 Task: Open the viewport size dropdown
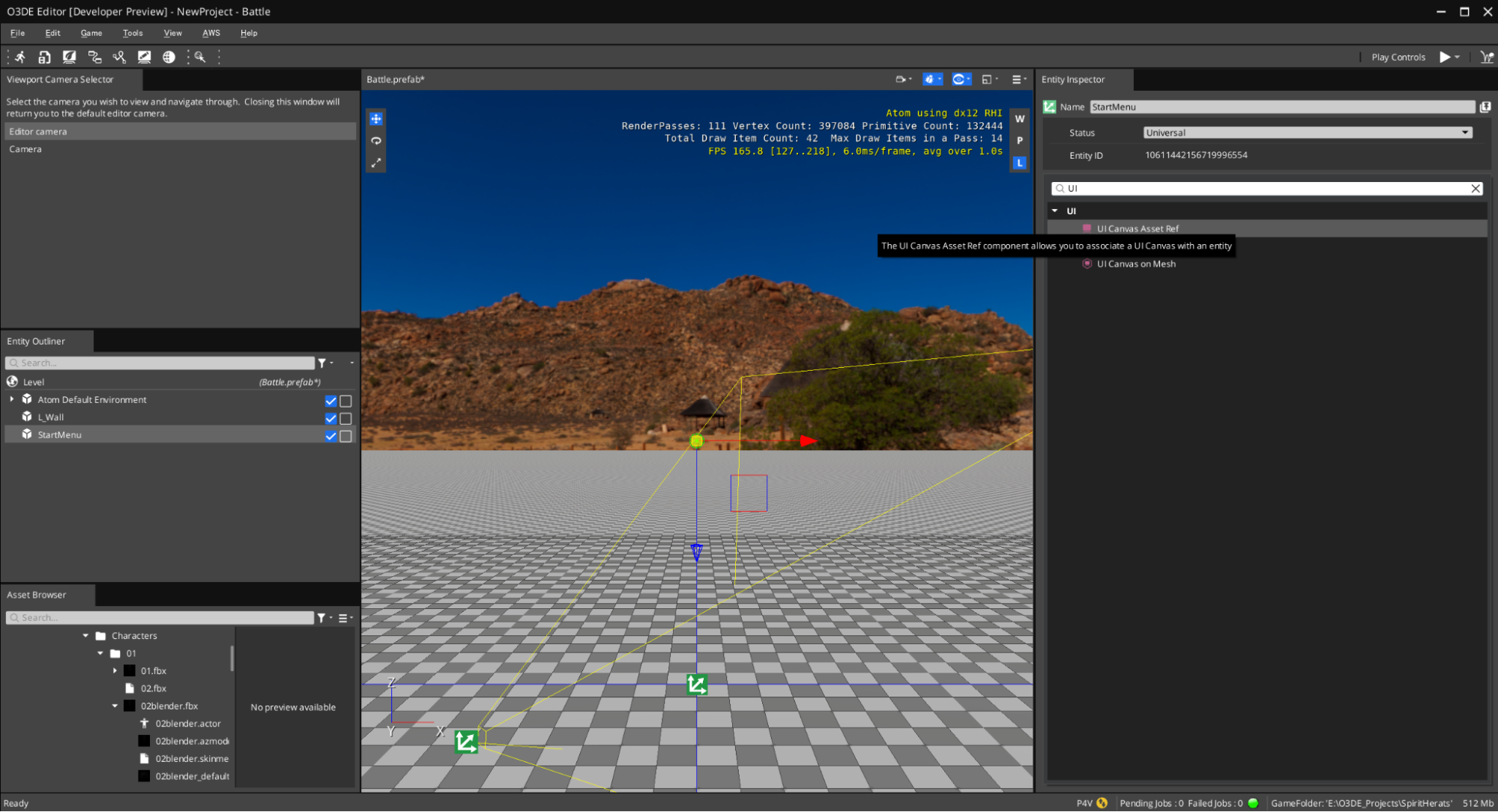coord(990,79)
